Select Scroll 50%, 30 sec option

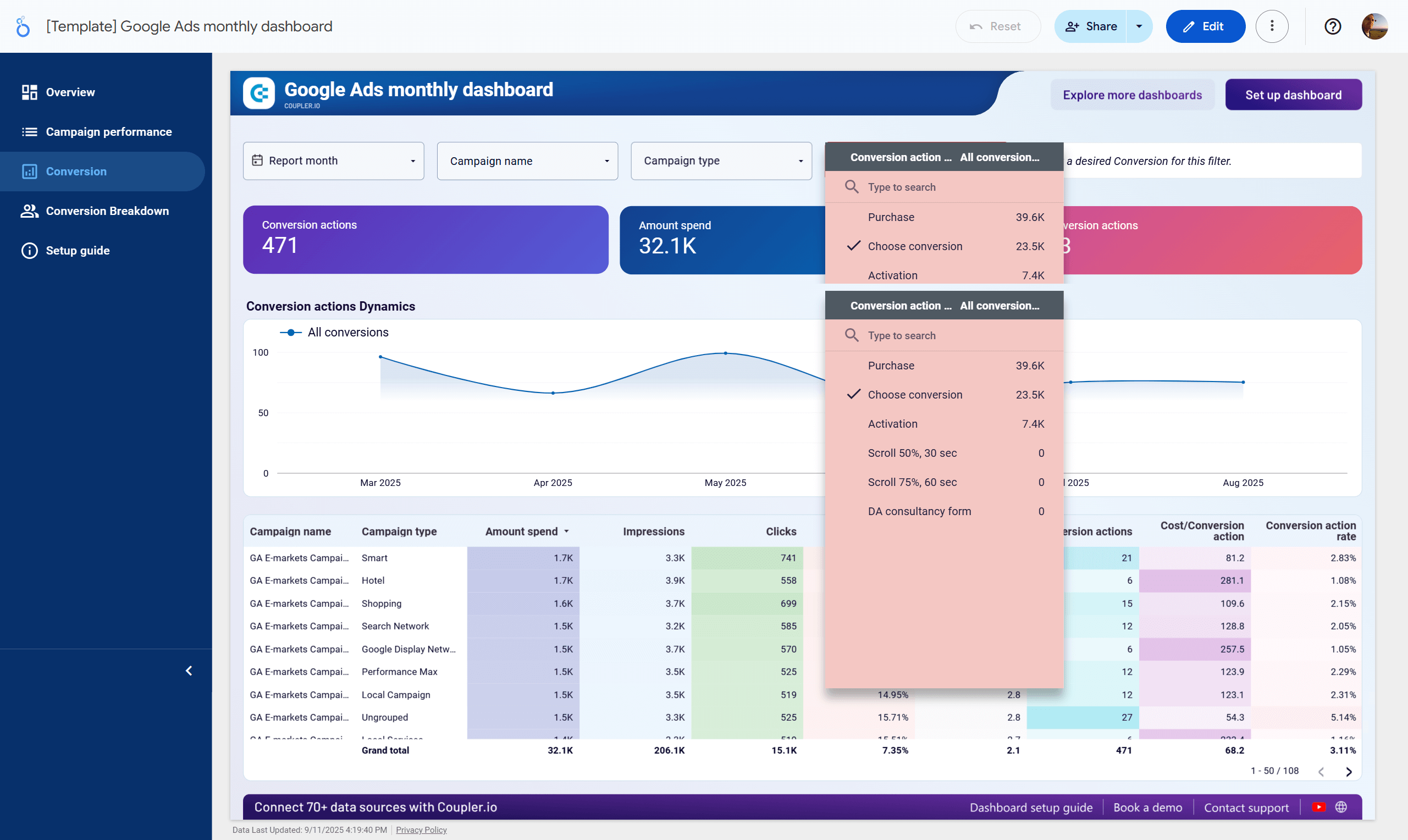(945, 453)
